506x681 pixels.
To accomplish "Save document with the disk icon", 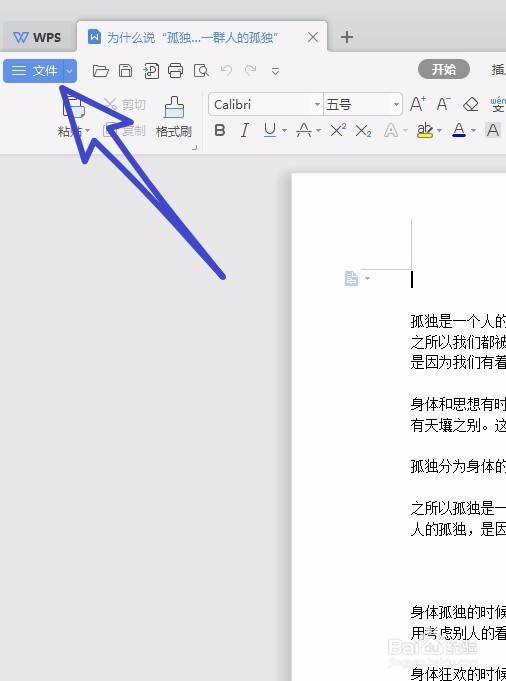I will [126, 70].
